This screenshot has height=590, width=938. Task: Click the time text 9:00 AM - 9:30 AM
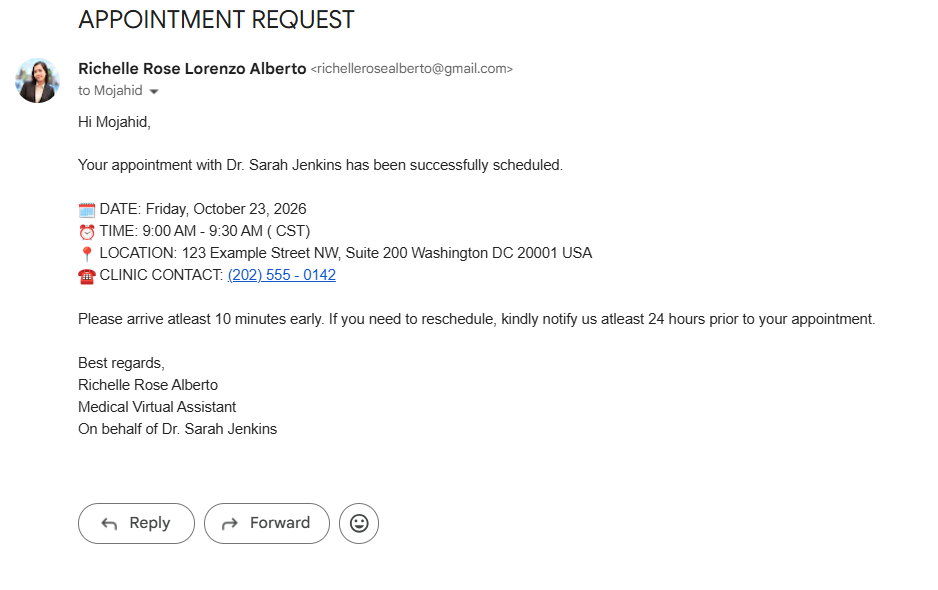pyautogui.click(x=202, y=231)
